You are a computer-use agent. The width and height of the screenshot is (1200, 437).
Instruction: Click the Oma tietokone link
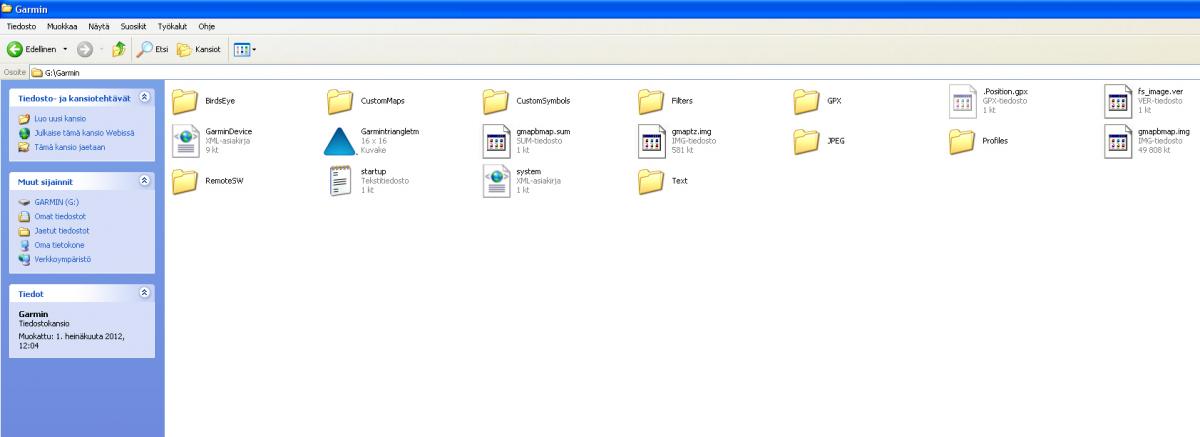click(59, 244)
